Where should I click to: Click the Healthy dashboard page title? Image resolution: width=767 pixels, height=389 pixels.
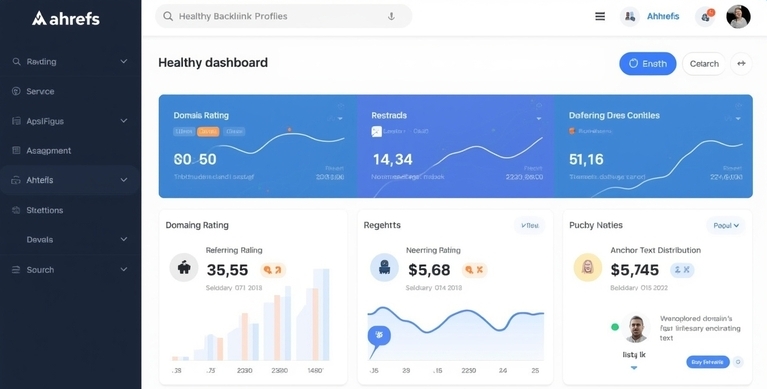(x=213, y=63)
